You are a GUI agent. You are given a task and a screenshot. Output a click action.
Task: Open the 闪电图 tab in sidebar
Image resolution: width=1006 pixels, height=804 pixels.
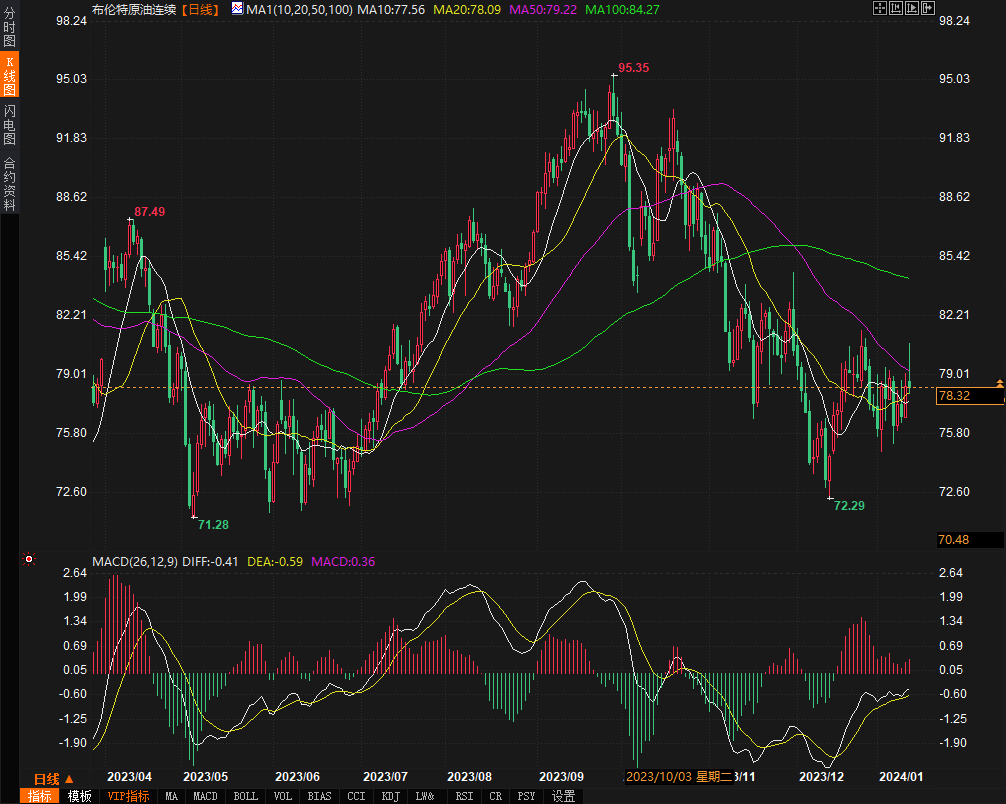tap(10, 124)
